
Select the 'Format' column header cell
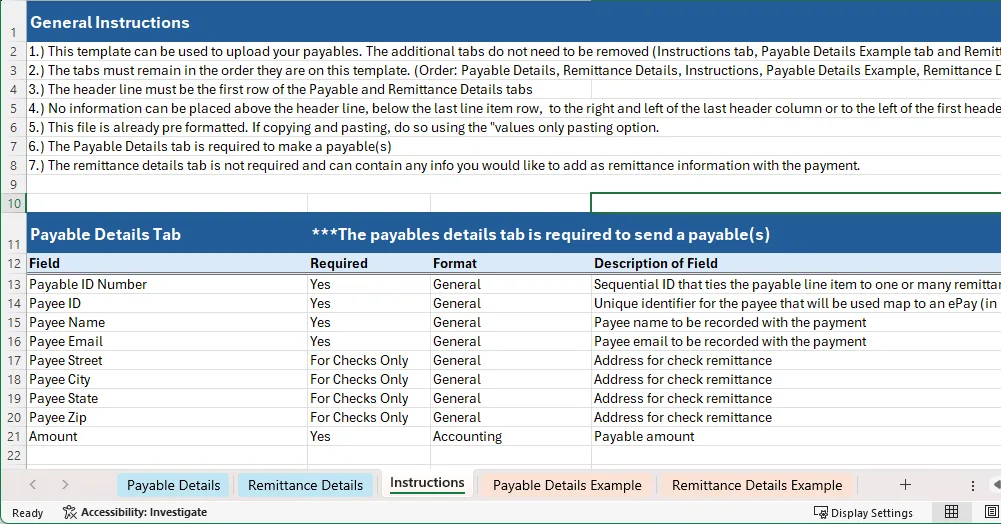(x=511, y=263)
